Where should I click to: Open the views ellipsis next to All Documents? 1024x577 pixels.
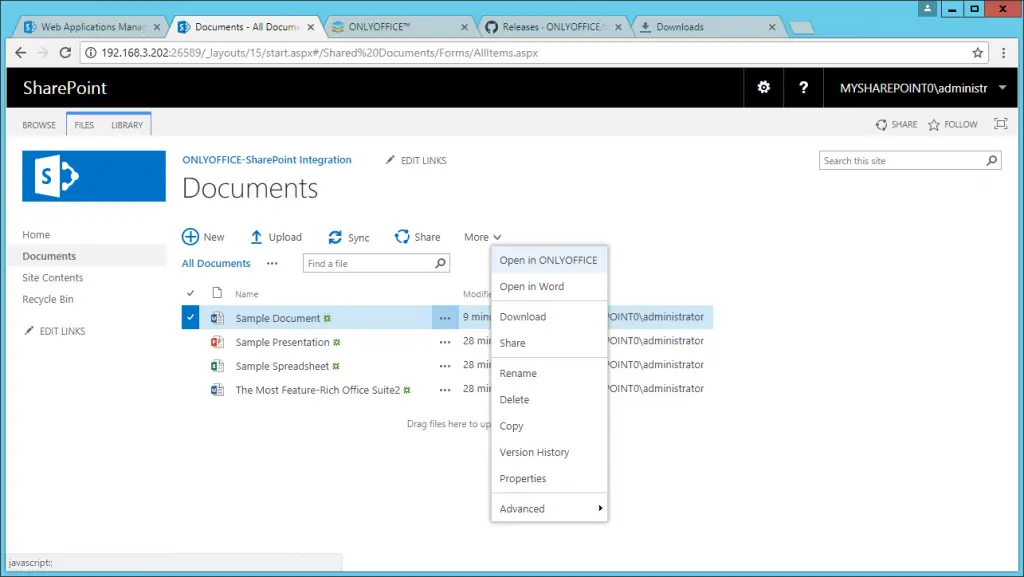click(272, 264)
